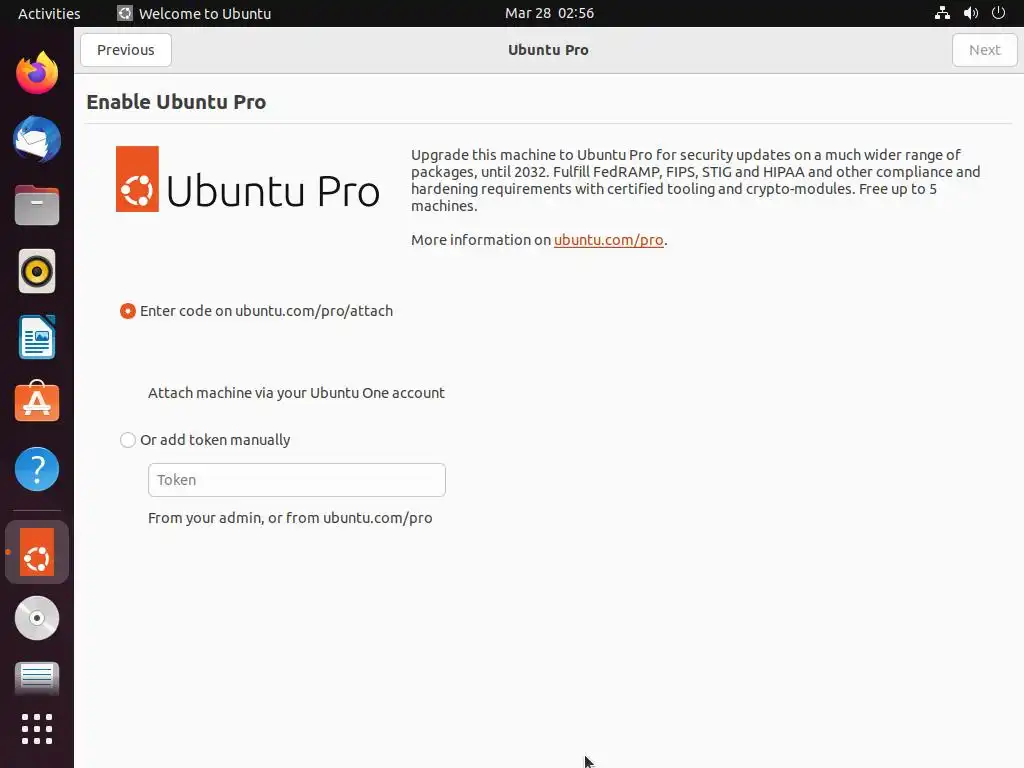The width and height of the screenshot is (1024, 768).
Task: Select Or add token manually option
Action: [128, 440]
